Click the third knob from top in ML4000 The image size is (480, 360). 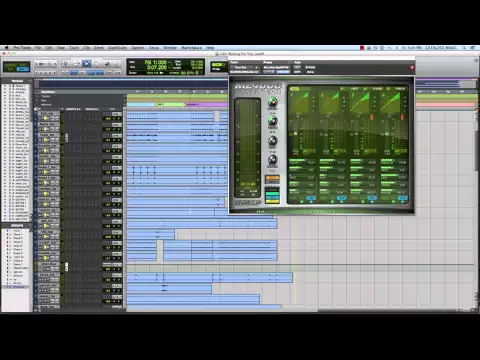(273, 141)
